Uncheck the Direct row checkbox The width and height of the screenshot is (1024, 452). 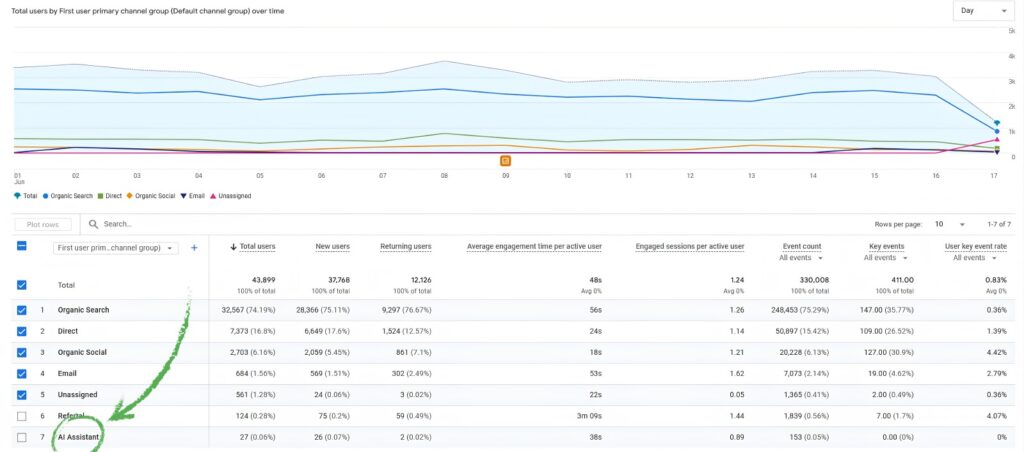click(22, 331)
